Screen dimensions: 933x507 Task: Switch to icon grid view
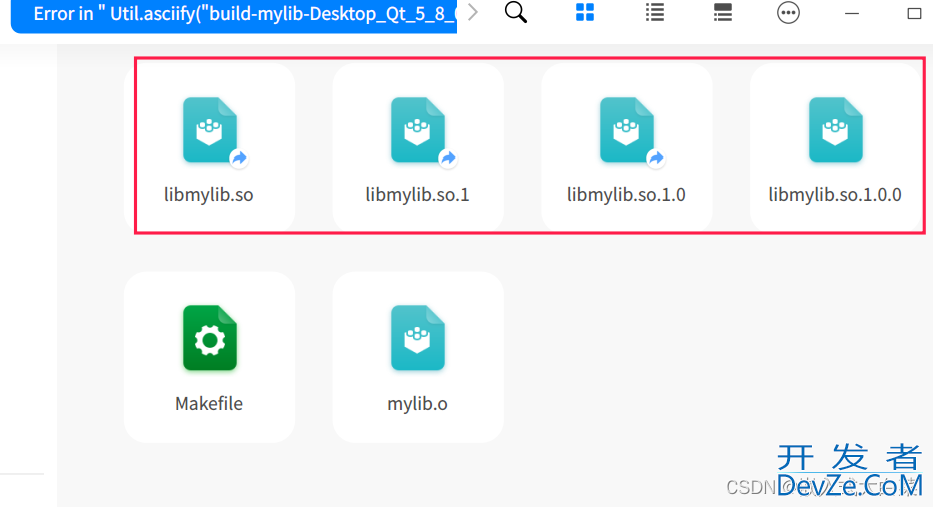[585, 12]
